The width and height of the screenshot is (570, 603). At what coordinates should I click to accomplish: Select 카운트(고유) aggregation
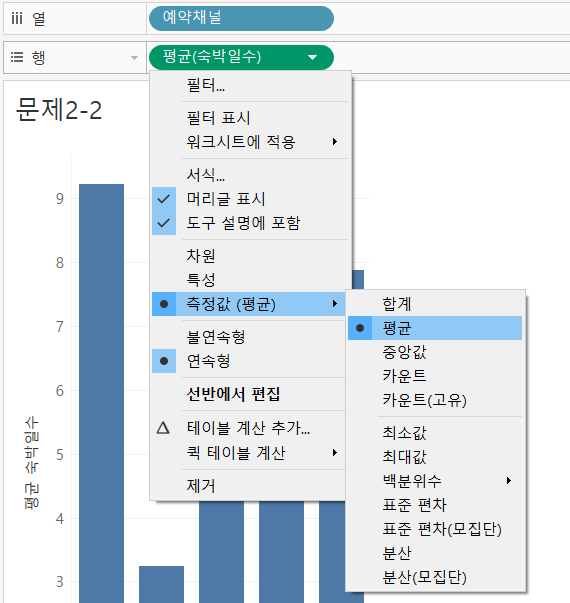click(435, 400)
